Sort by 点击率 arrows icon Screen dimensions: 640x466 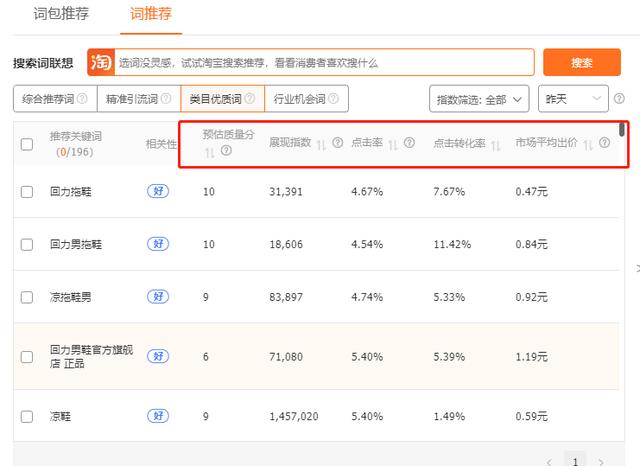393,144
